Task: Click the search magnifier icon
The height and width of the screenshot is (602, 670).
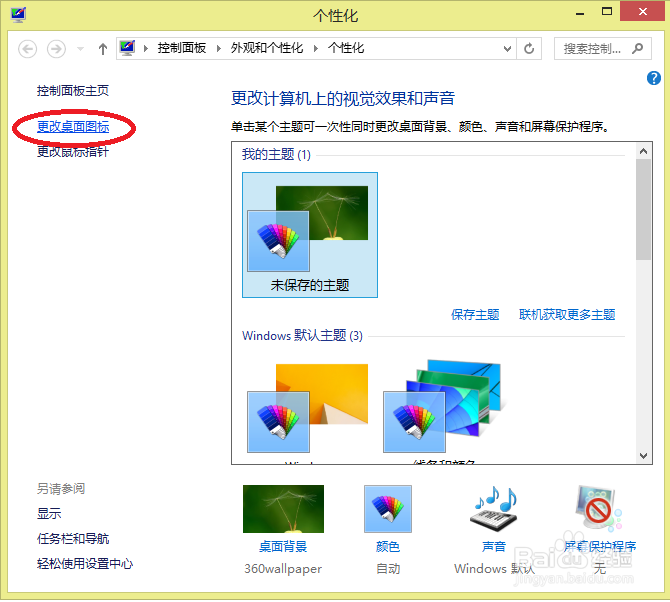Action: (638, 48)
